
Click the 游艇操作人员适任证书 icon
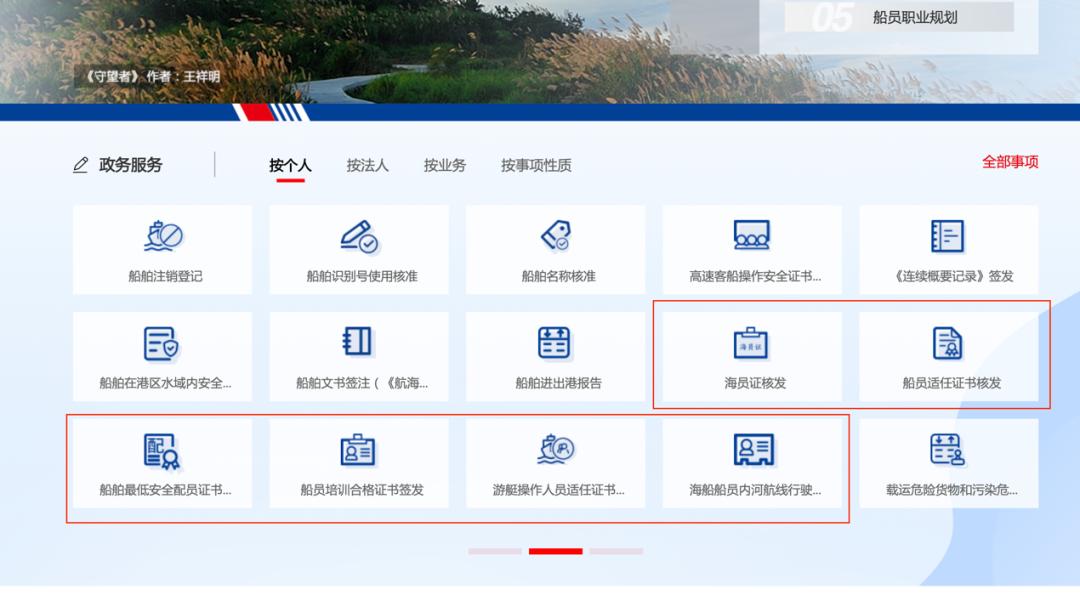point(555,451)
